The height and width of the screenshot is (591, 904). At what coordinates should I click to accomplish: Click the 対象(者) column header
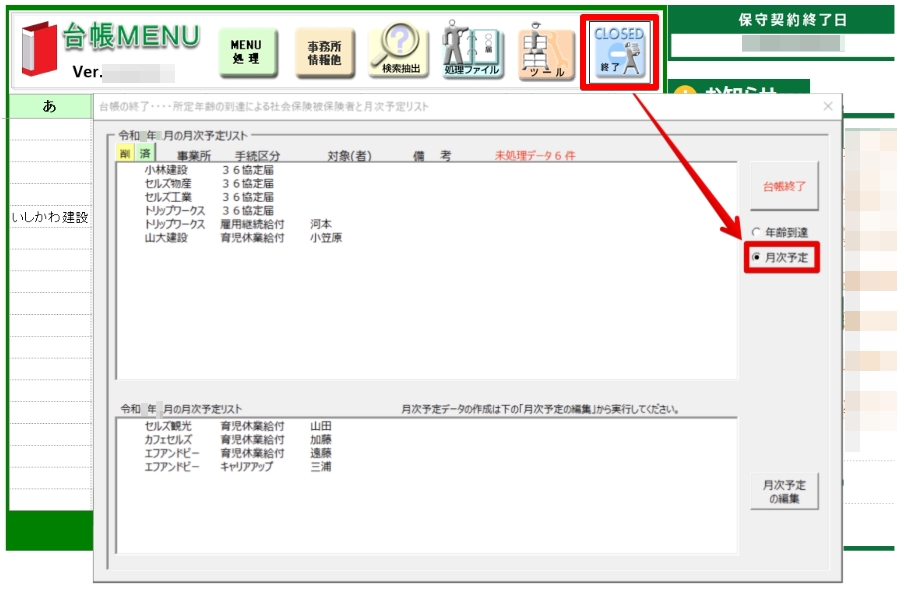pyautogui.click(x=349, y=156)
